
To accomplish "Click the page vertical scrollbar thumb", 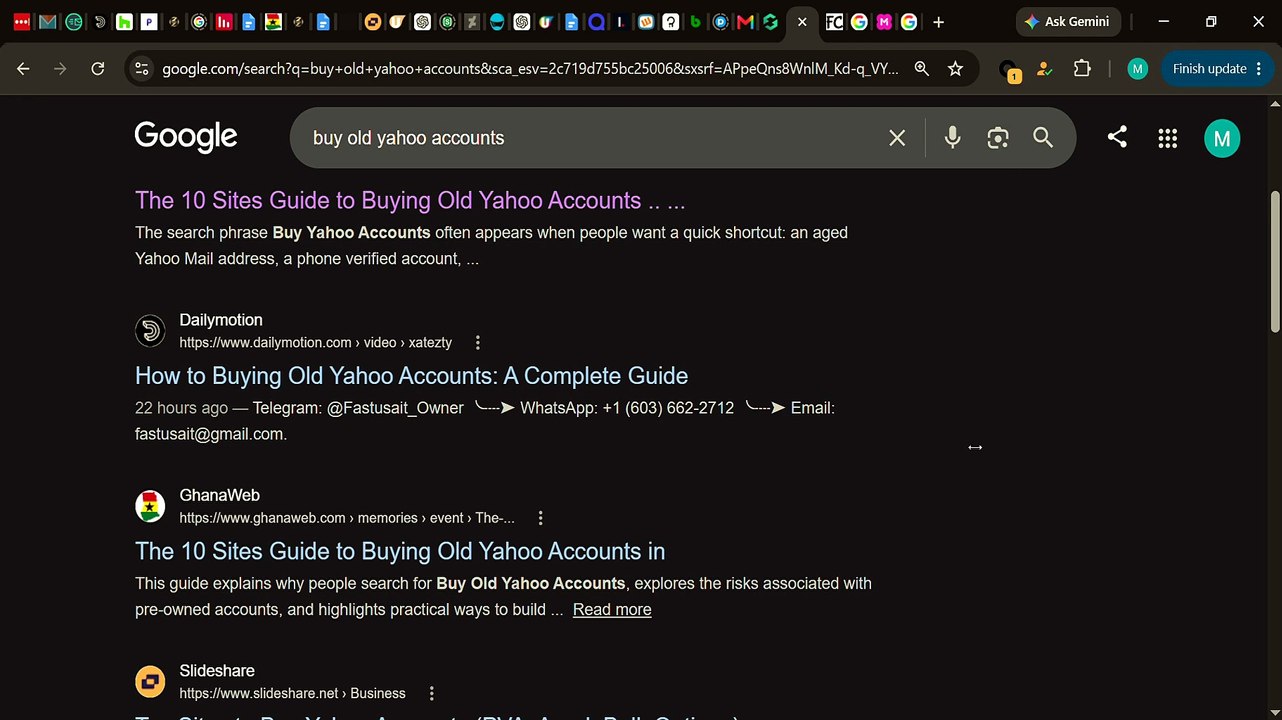I will click(1274, 263).
